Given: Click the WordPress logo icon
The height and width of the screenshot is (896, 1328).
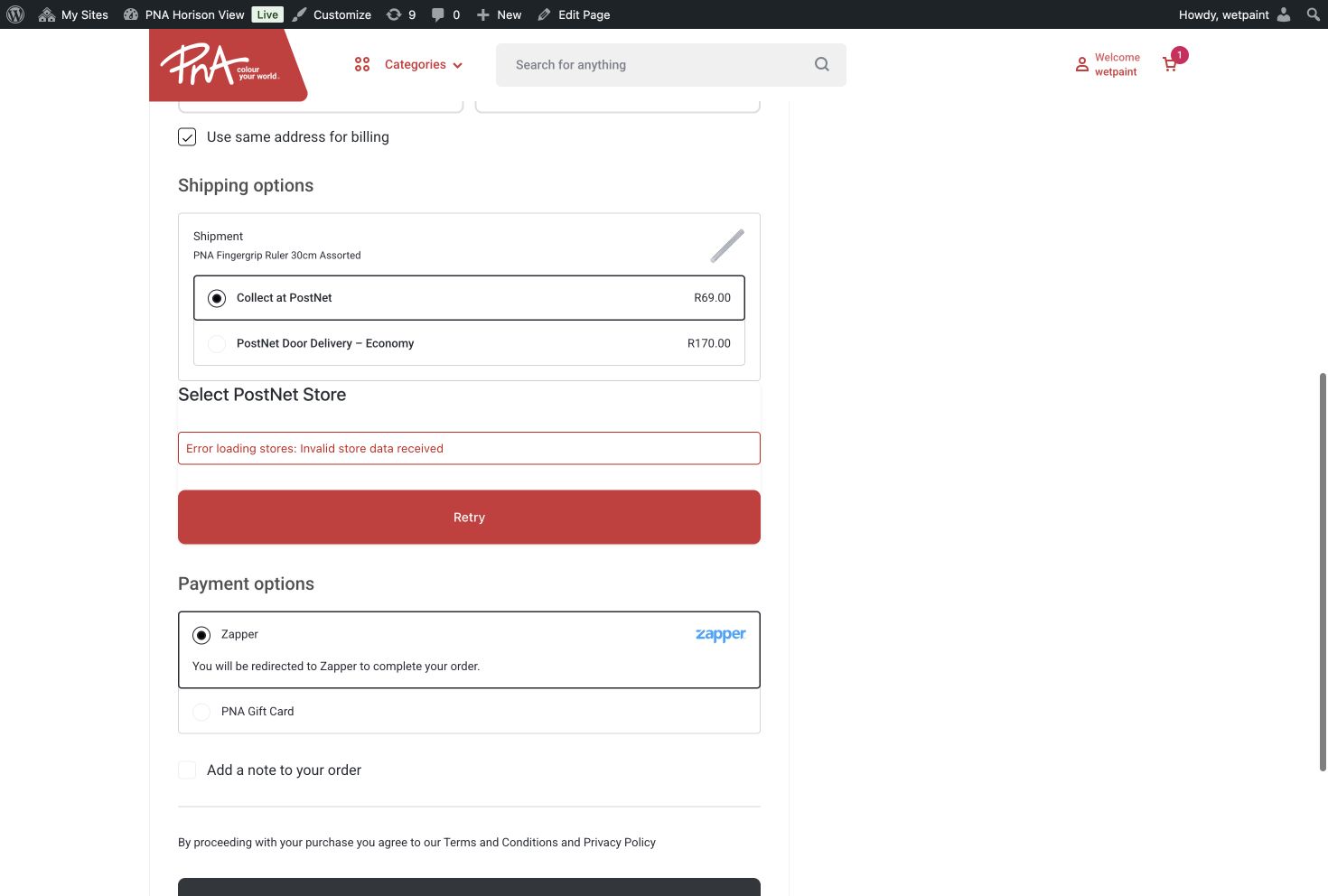Looking at the screenshot, I should 15,14.
